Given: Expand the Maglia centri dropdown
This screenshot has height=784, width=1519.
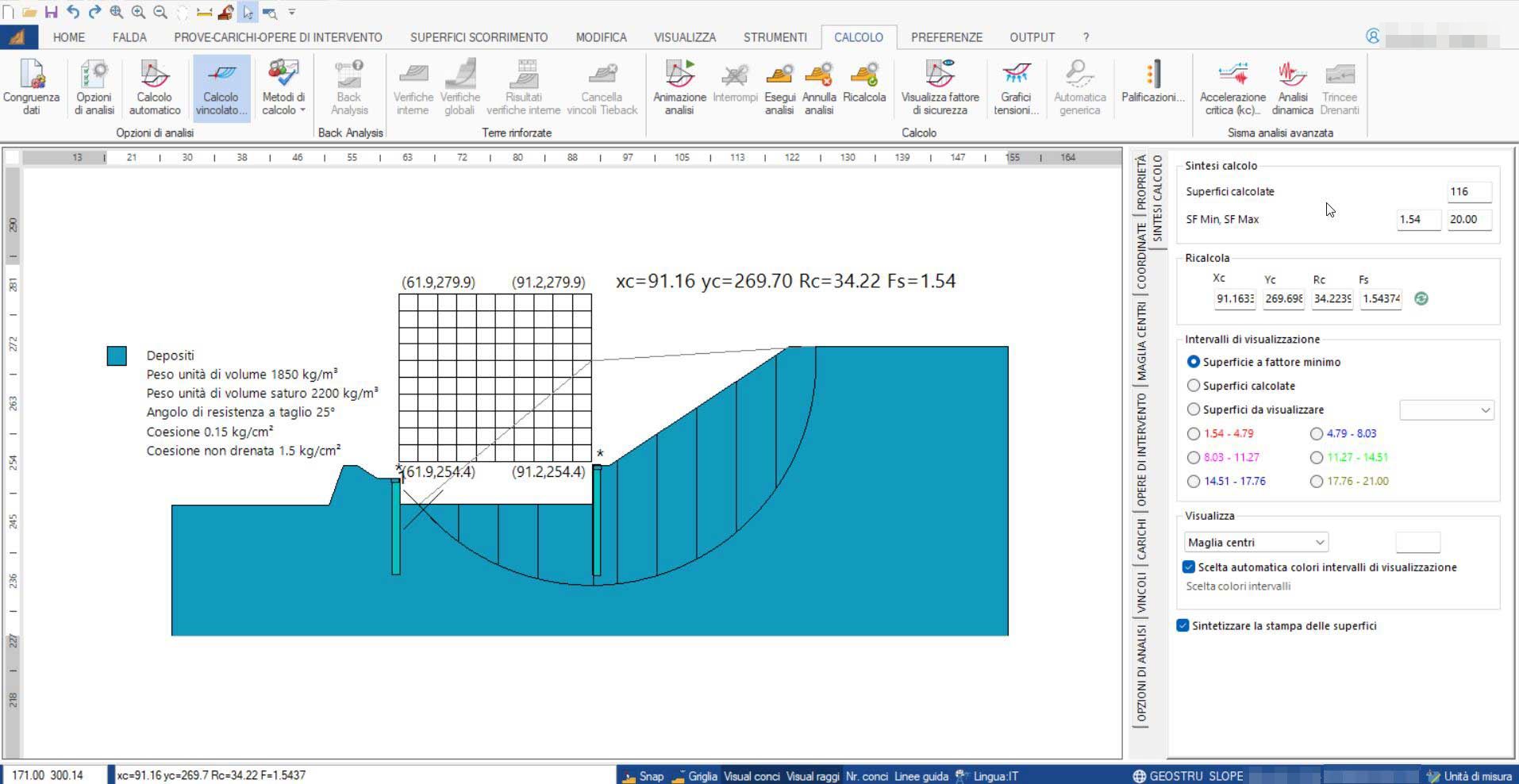Looking at the screenshot, I should point(1319,543).
